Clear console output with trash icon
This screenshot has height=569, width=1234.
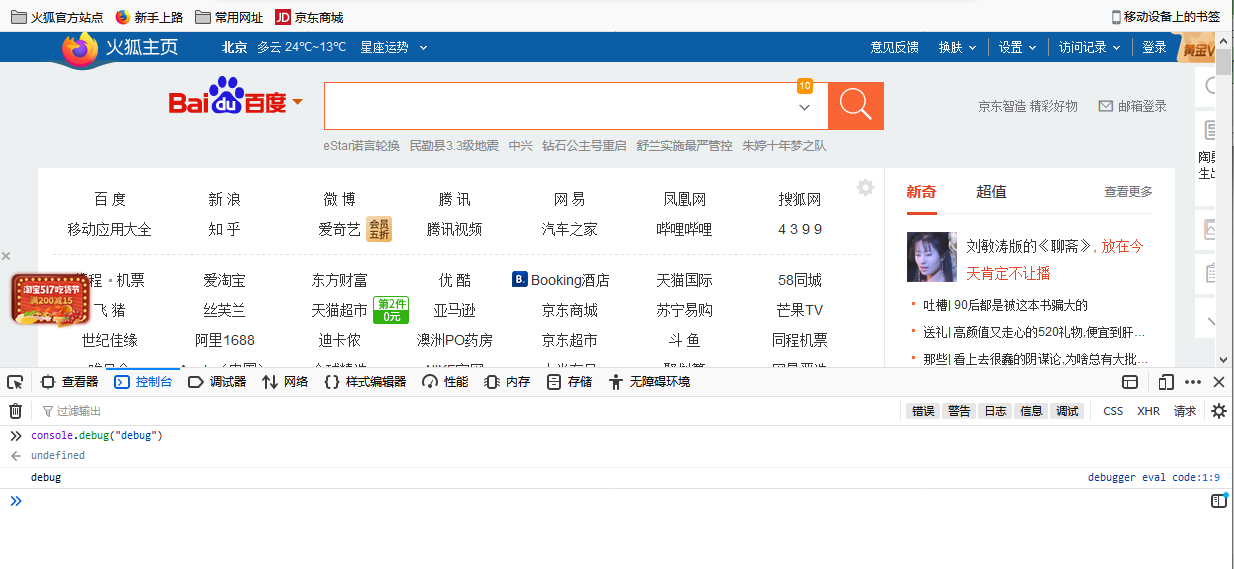point(15,411)
